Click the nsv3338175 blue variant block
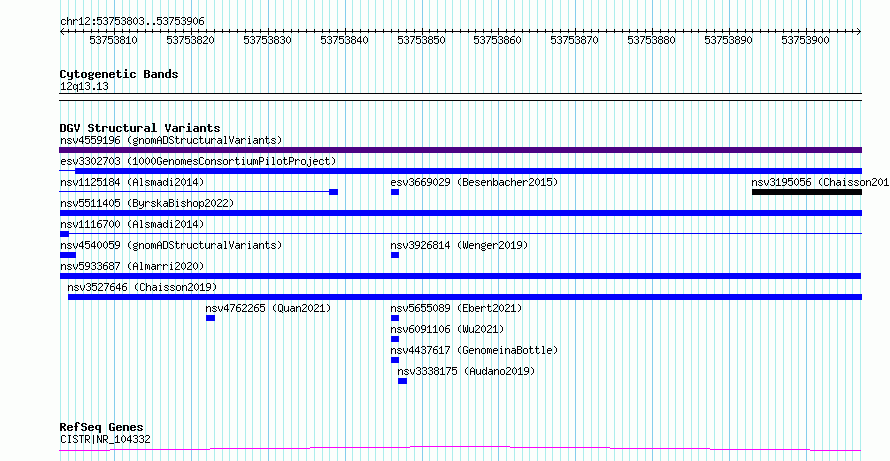 (x=402, y=381)
